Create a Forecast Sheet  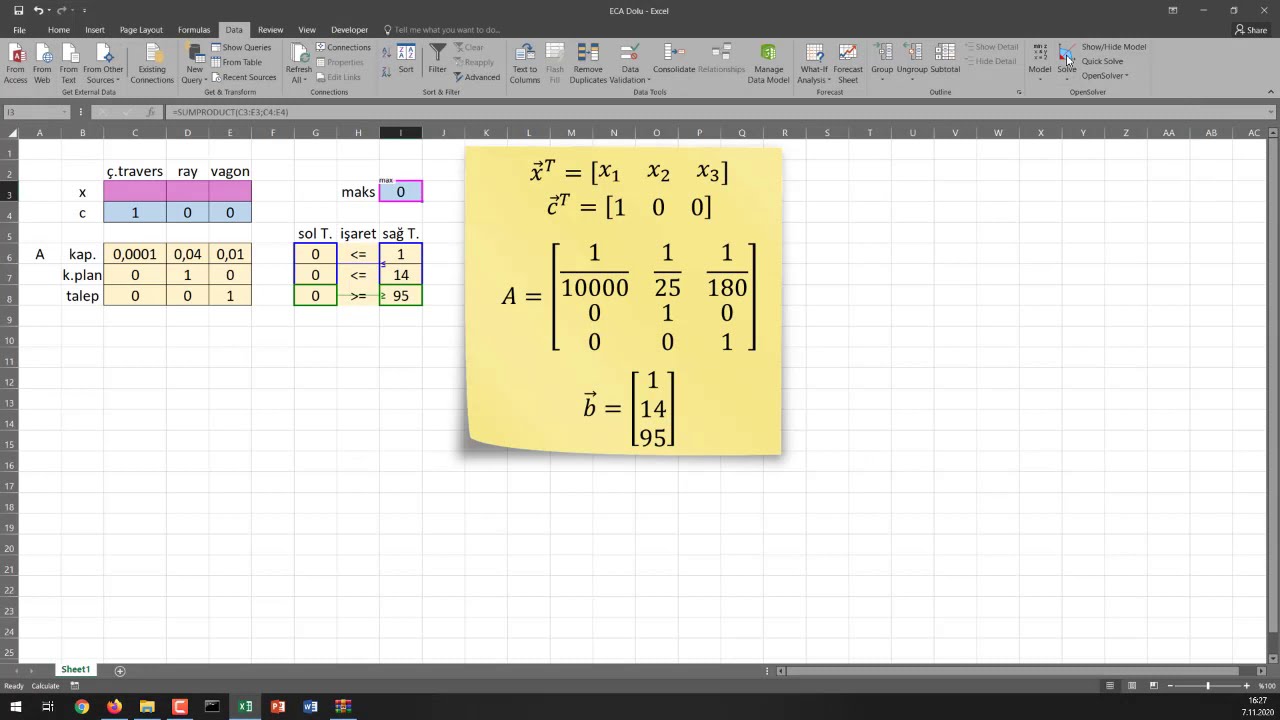848,64
